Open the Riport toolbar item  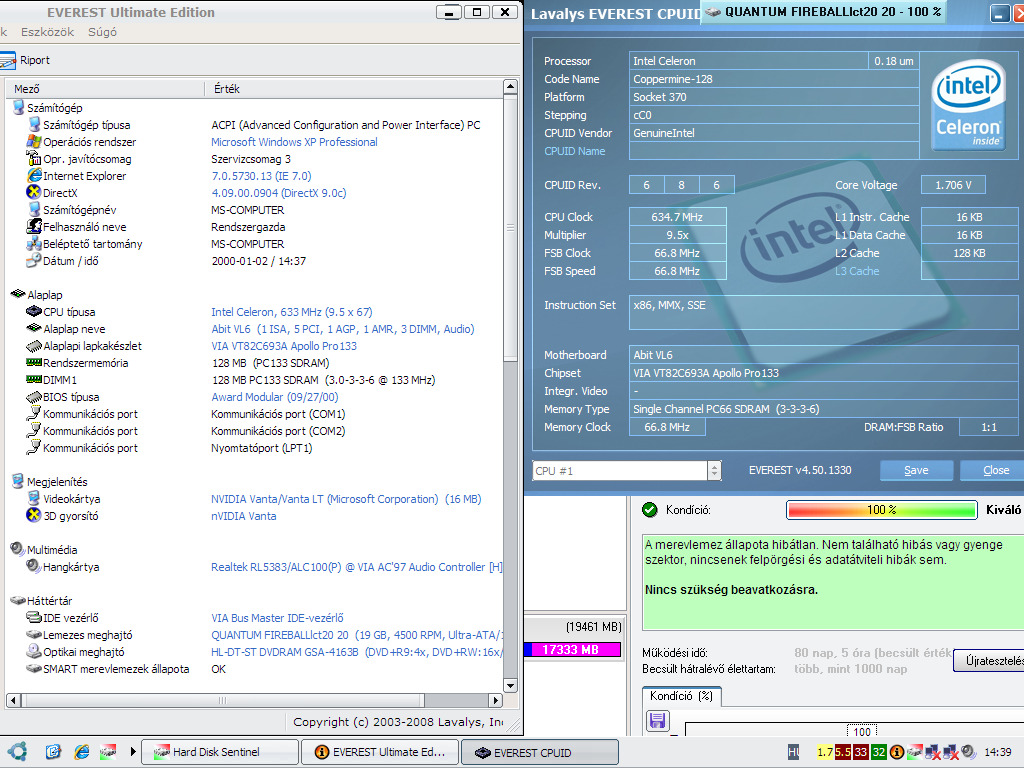25,60
